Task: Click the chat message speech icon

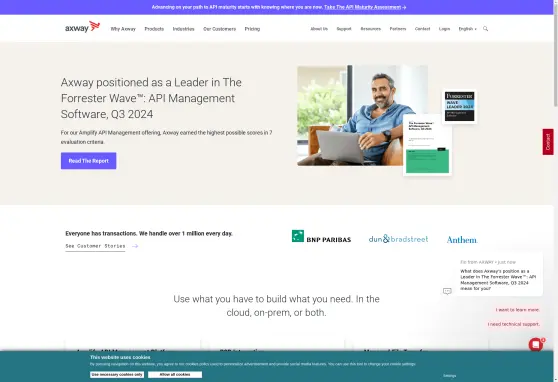Action: coord(447,291)
